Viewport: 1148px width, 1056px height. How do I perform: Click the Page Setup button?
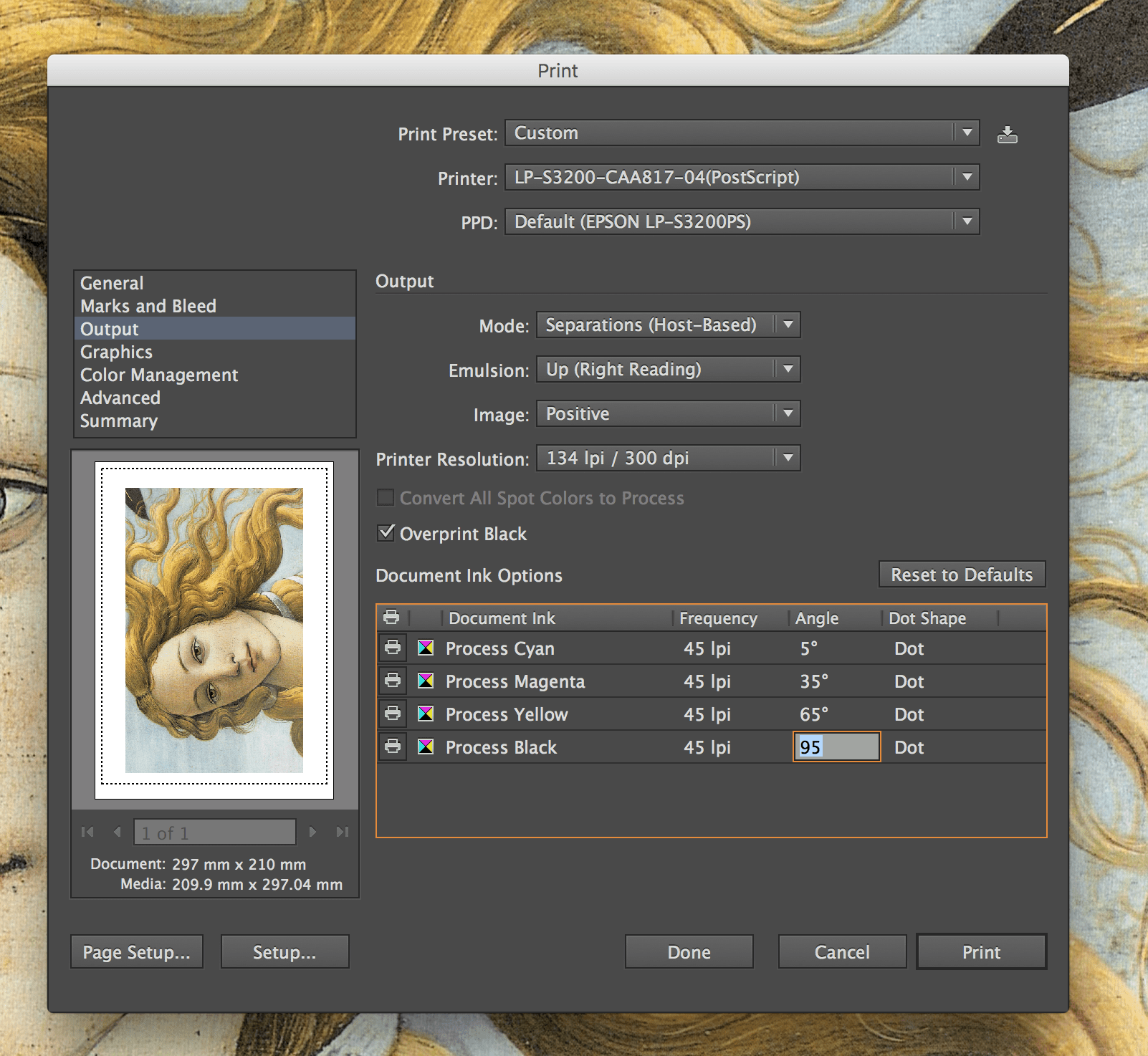pos(137,951)
